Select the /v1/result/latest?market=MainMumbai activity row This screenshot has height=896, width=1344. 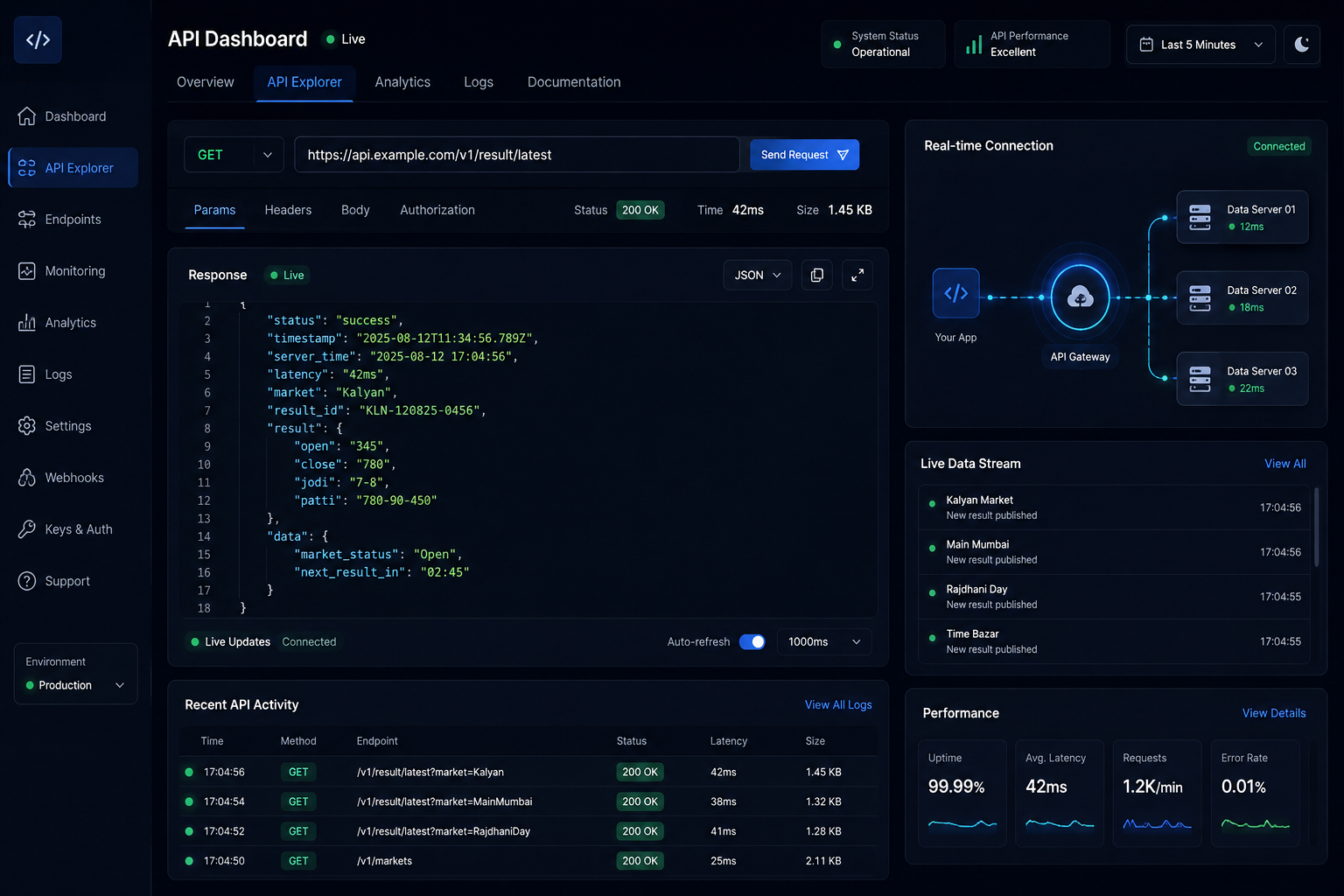click(528, 801)
